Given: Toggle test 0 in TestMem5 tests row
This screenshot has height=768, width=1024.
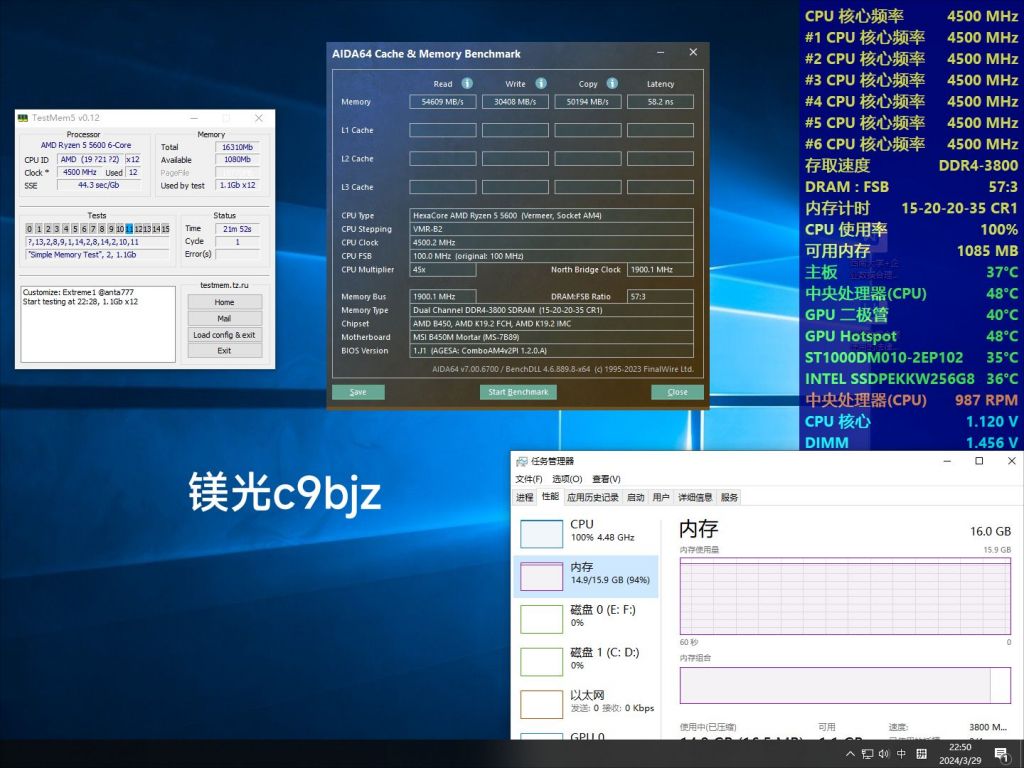Looking at the screenshot, I should coord(29,228).
